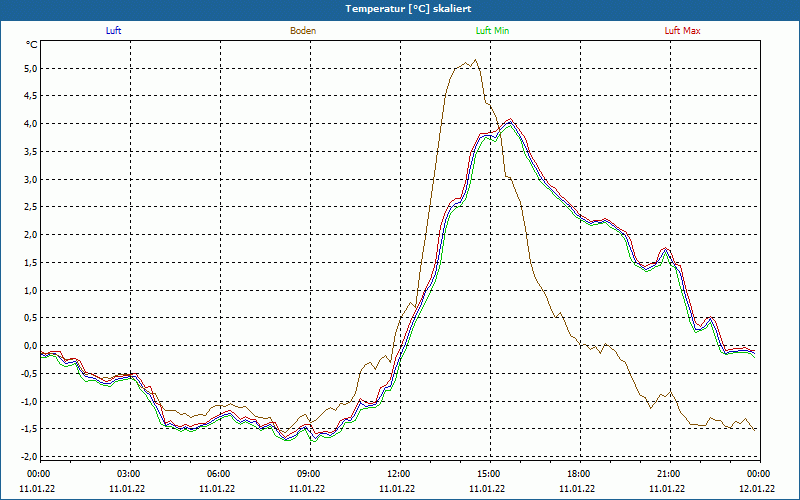The width and height of the screenshot is (800, 500).
Task: Click the '12:00' time axis label
Action: 400,474
